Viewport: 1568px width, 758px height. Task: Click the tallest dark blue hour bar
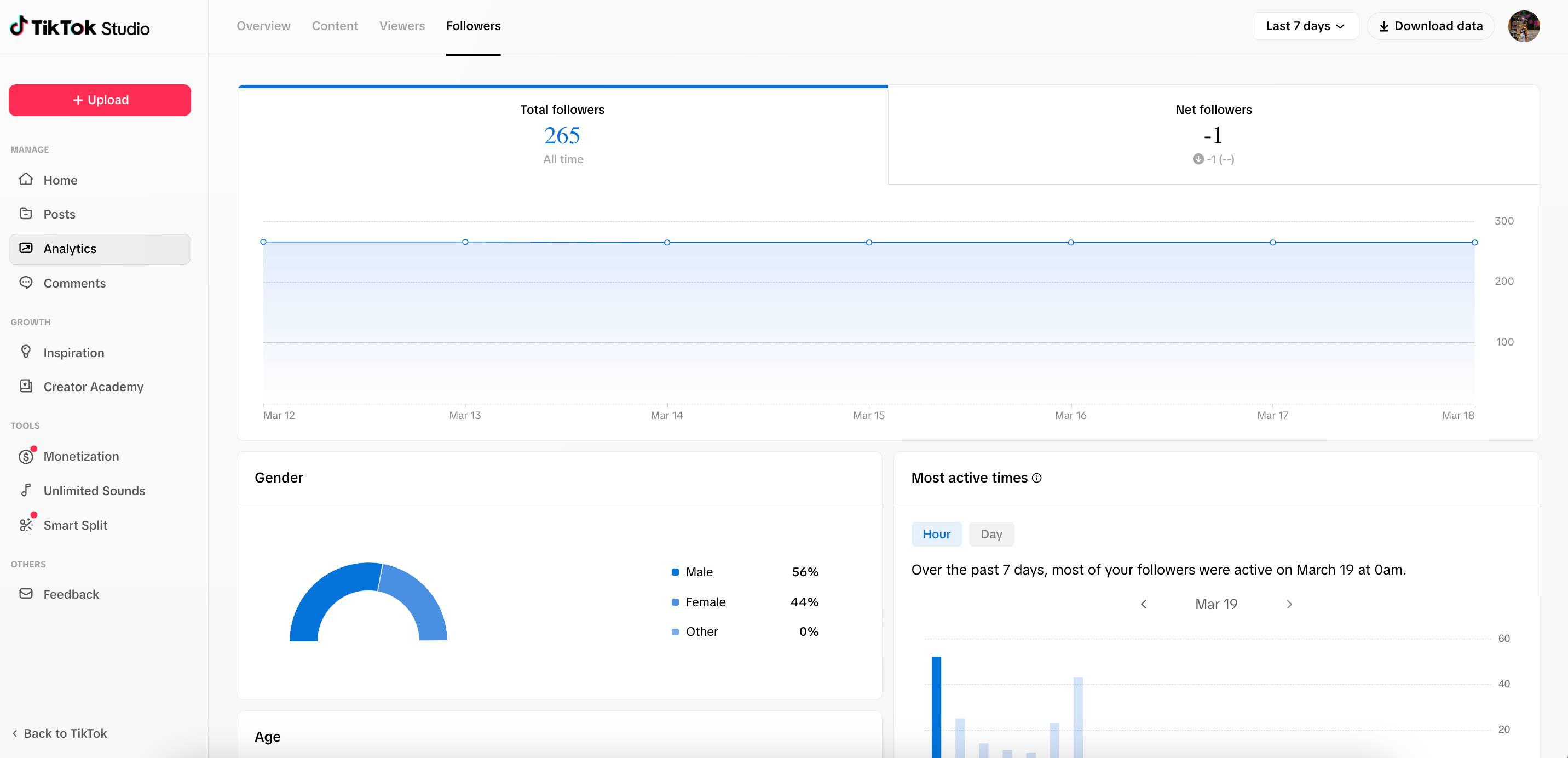936,708
